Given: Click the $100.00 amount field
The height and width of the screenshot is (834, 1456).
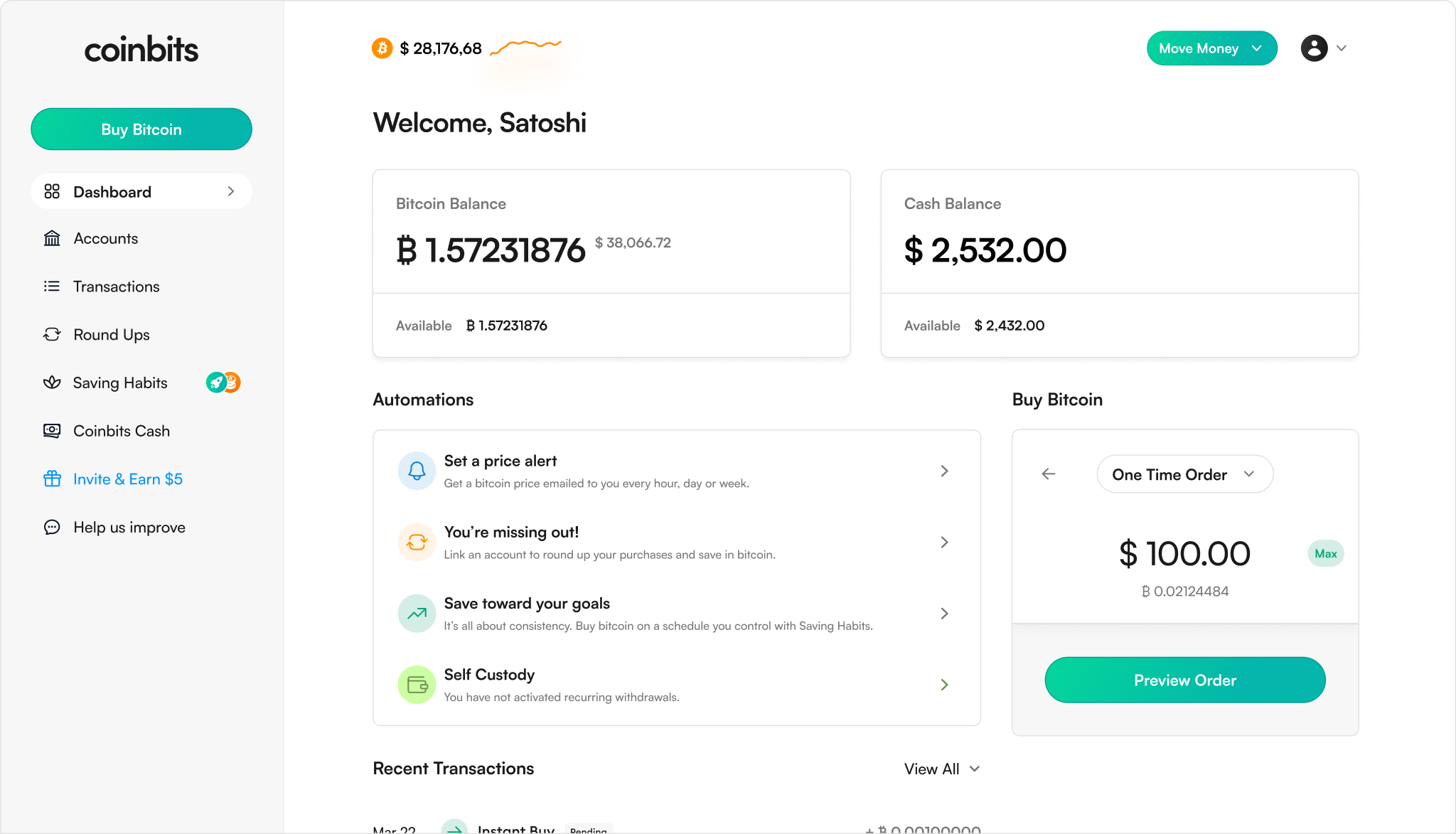Looking at the screenshot, I should point(1184,554).
